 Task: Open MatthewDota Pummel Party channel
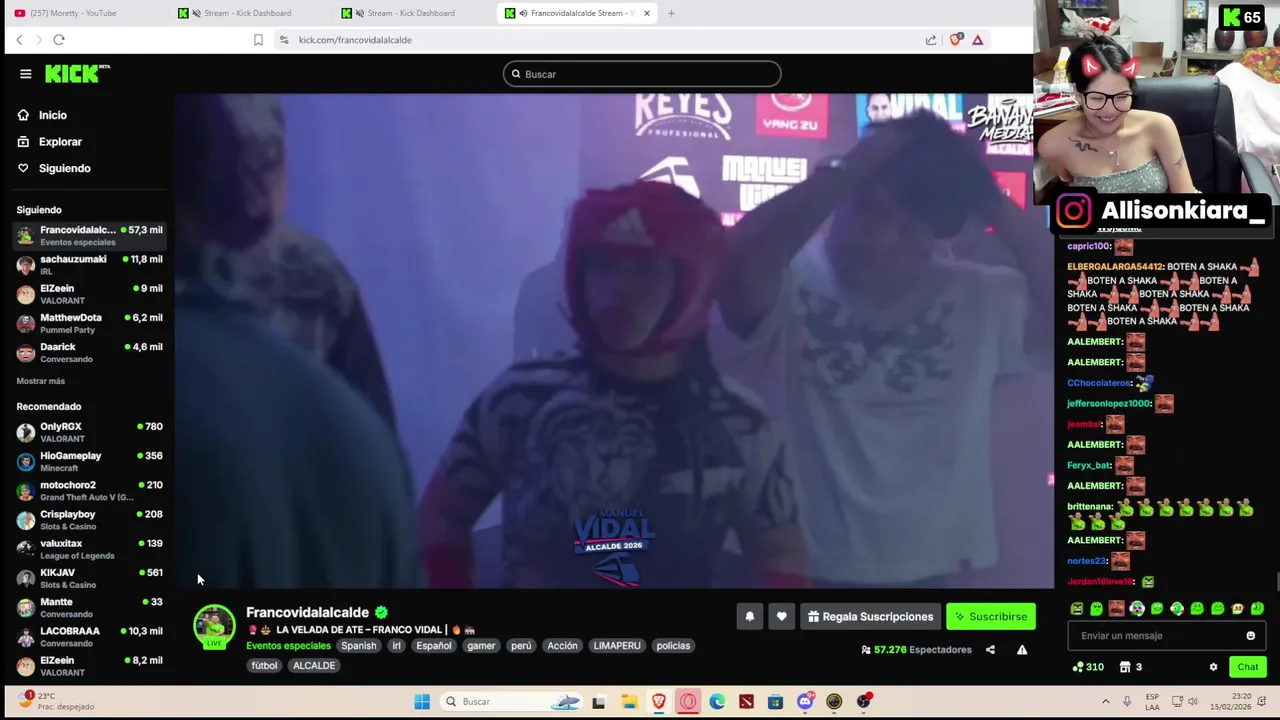(89, 323)
